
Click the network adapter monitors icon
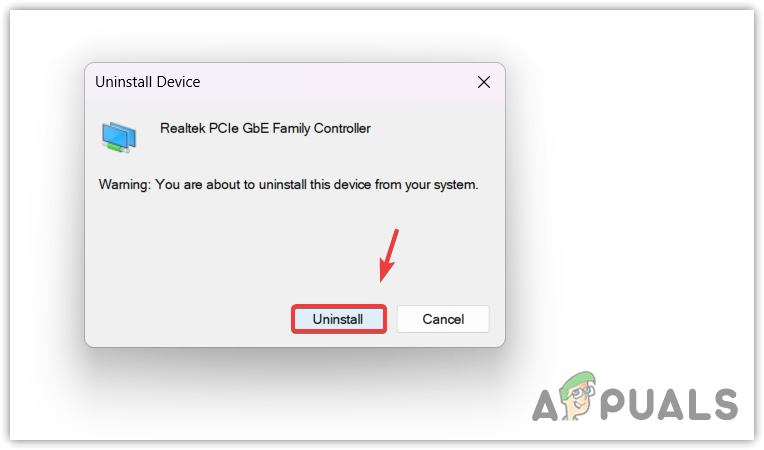coord(118,137)
